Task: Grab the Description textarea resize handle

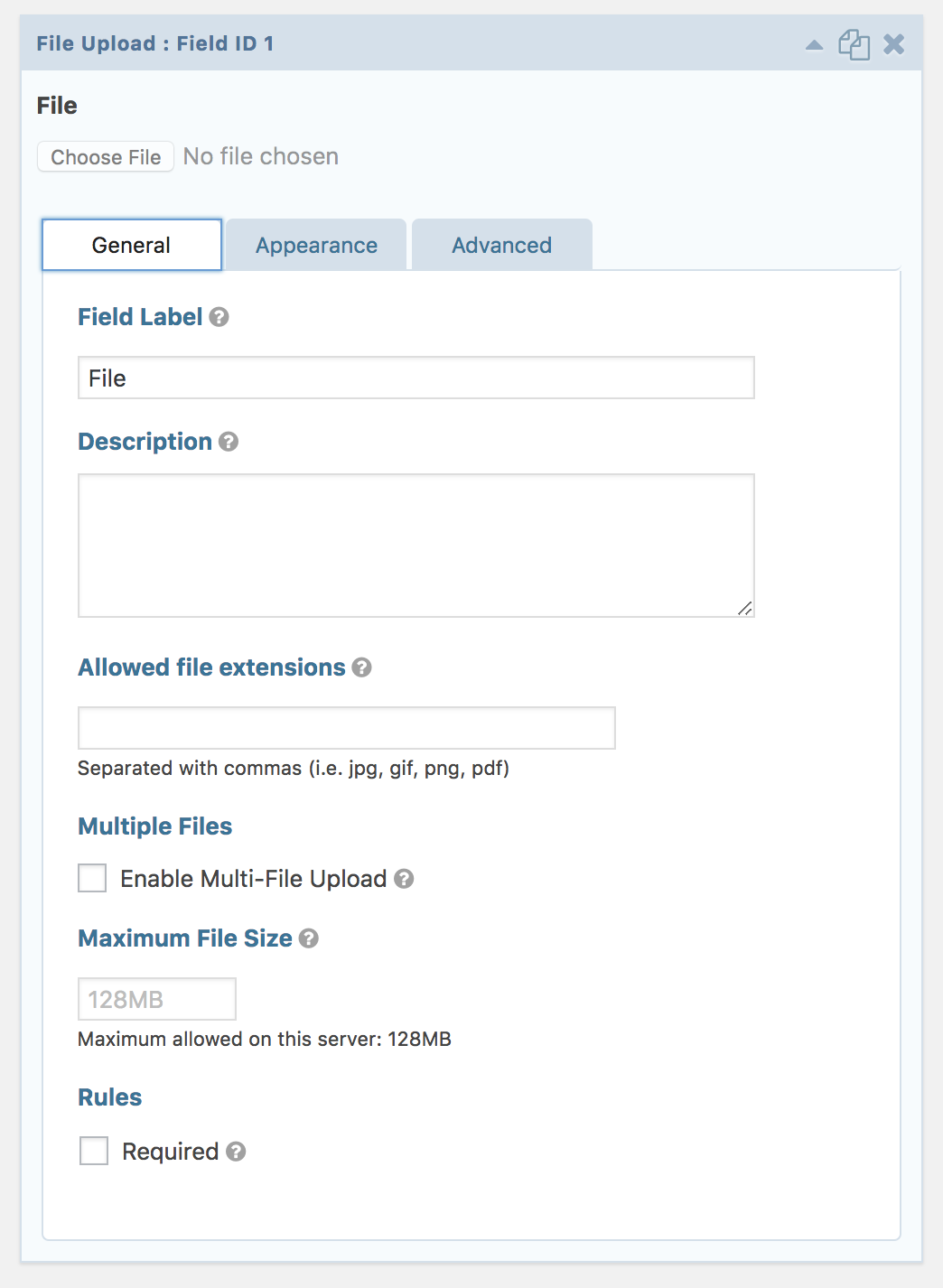Action: click(745, 609)
